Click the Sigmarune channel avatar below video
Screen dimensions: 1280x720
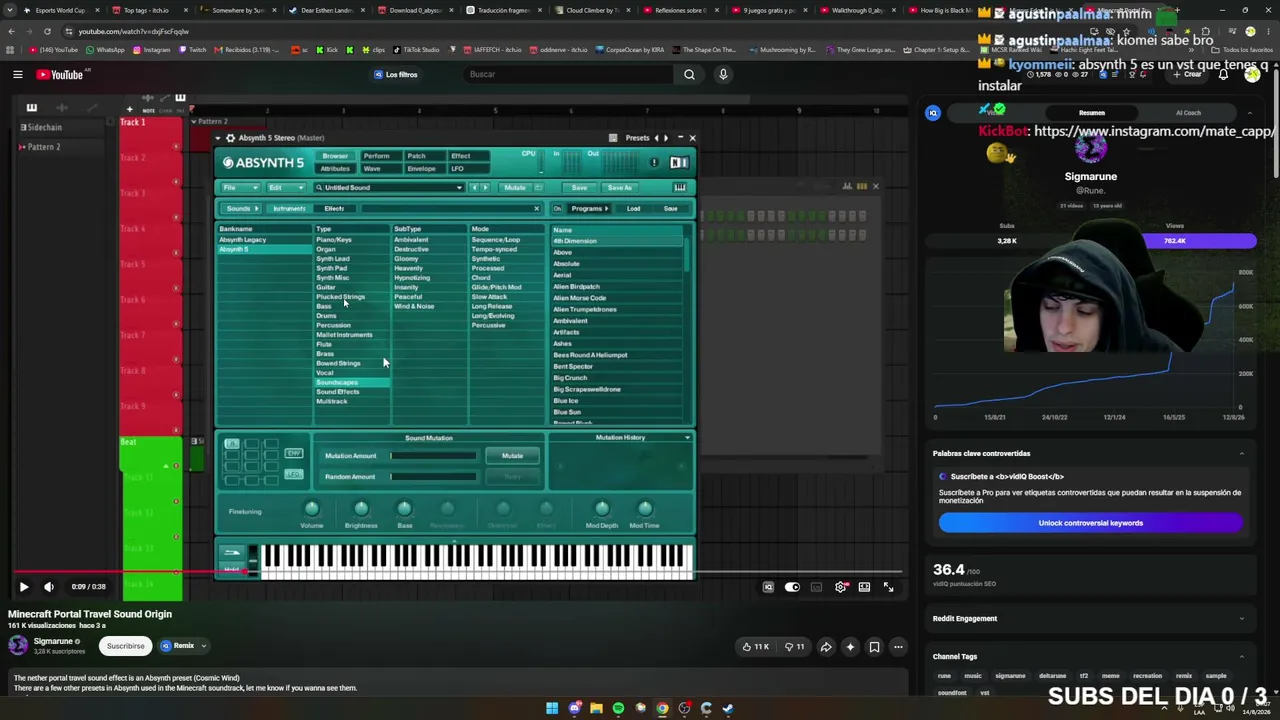click(x=18, y=645)
